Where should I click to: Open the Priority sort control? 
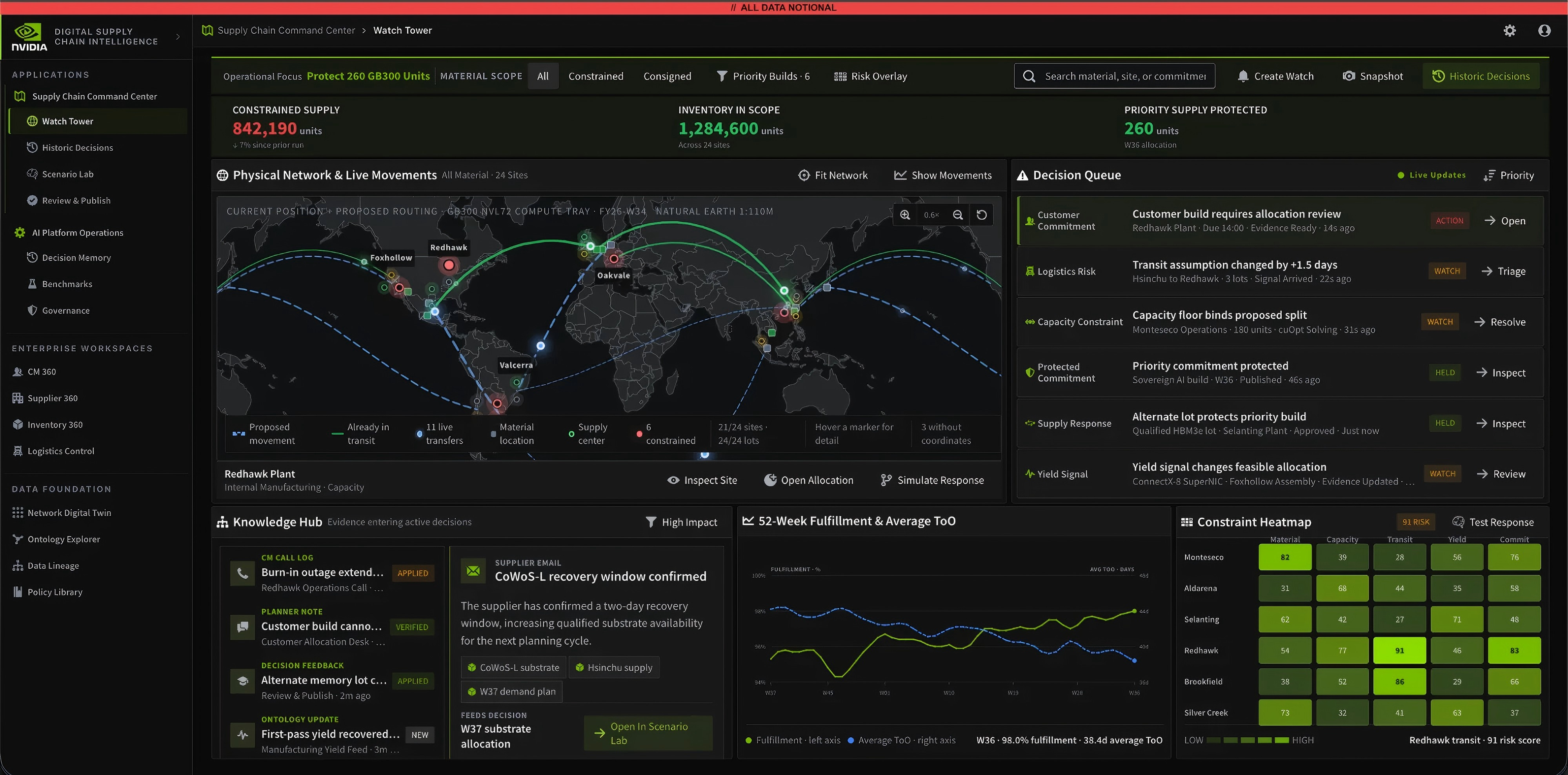[1509, 175]
